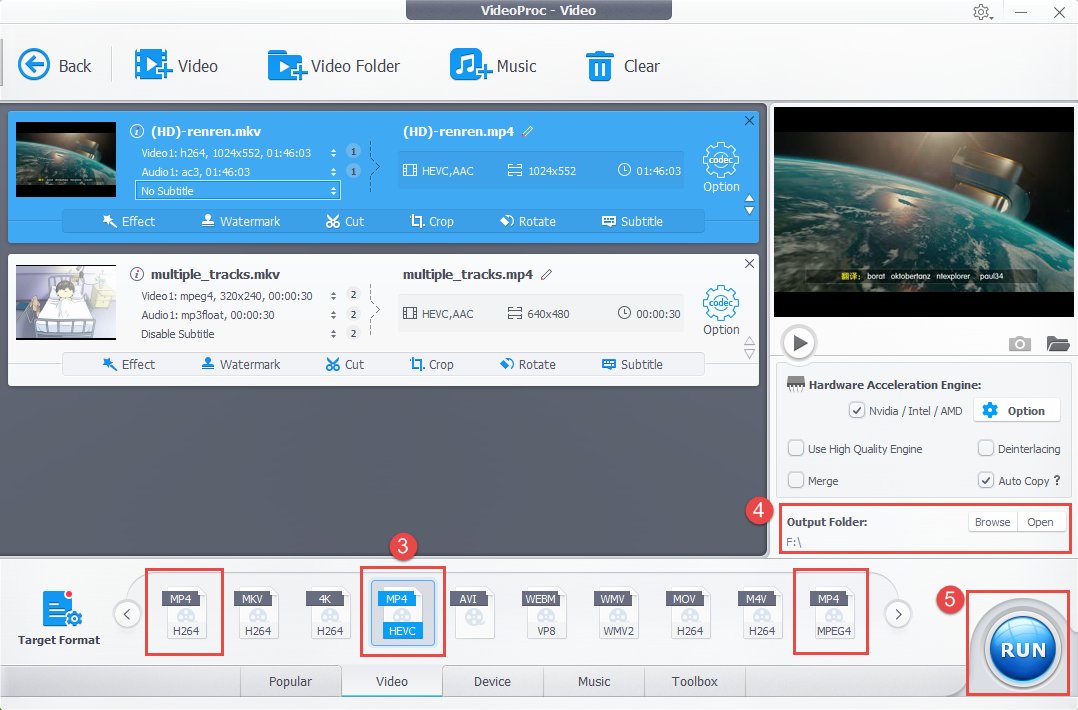This screenshot has width=1078, height=710.
Task: Take a snapshot with the camera icon
Action: (x=1020, y=343)
